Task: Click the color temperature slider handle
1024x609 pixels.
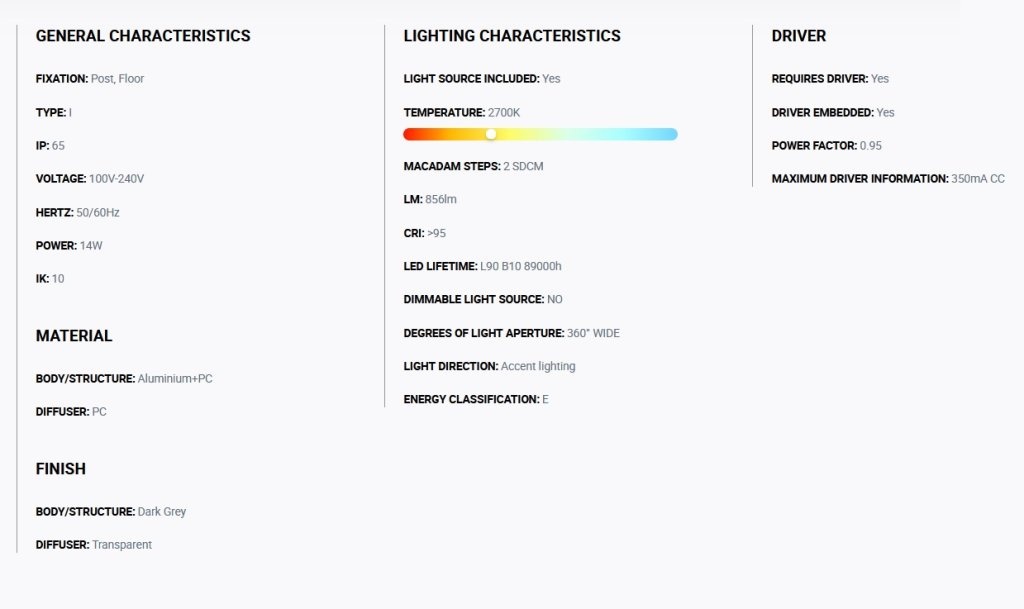Action: [491, 134]
